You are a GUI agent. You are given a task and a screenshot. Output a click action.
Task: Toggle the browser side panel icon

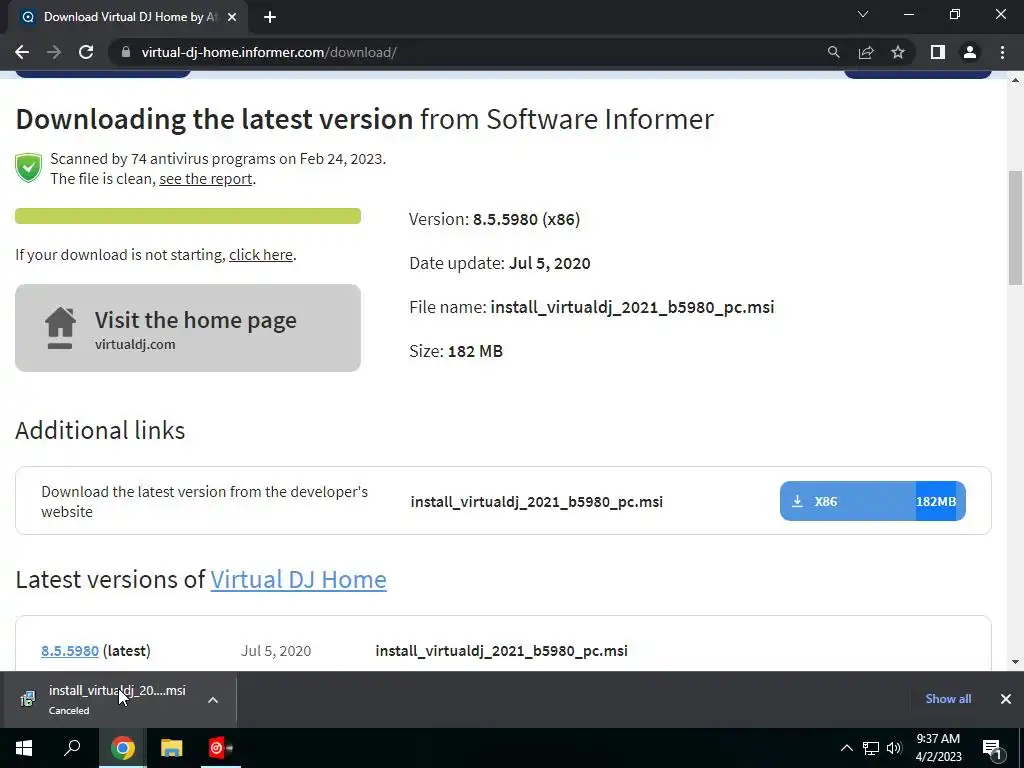tap(938, 52)
